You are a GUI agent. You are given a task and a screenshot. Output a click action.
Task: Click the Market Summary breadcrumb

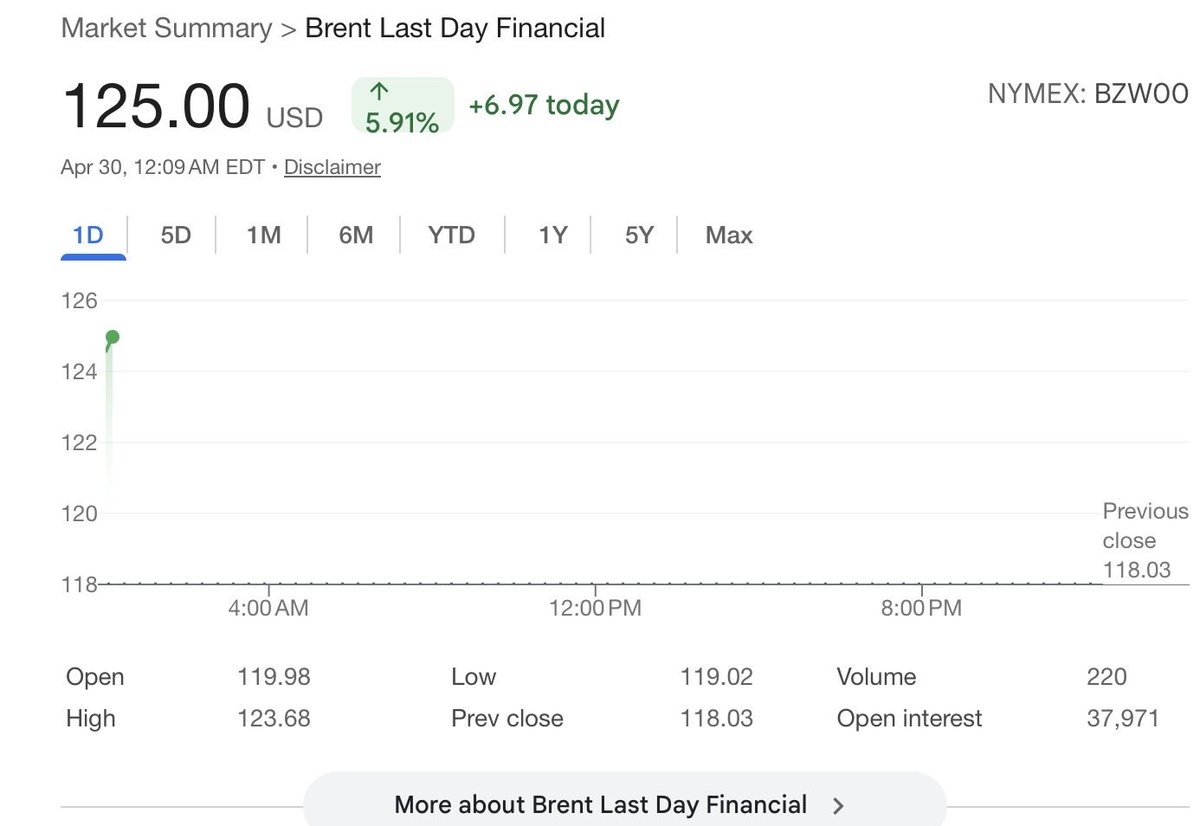pyautogui.click(x=166, y=28)
